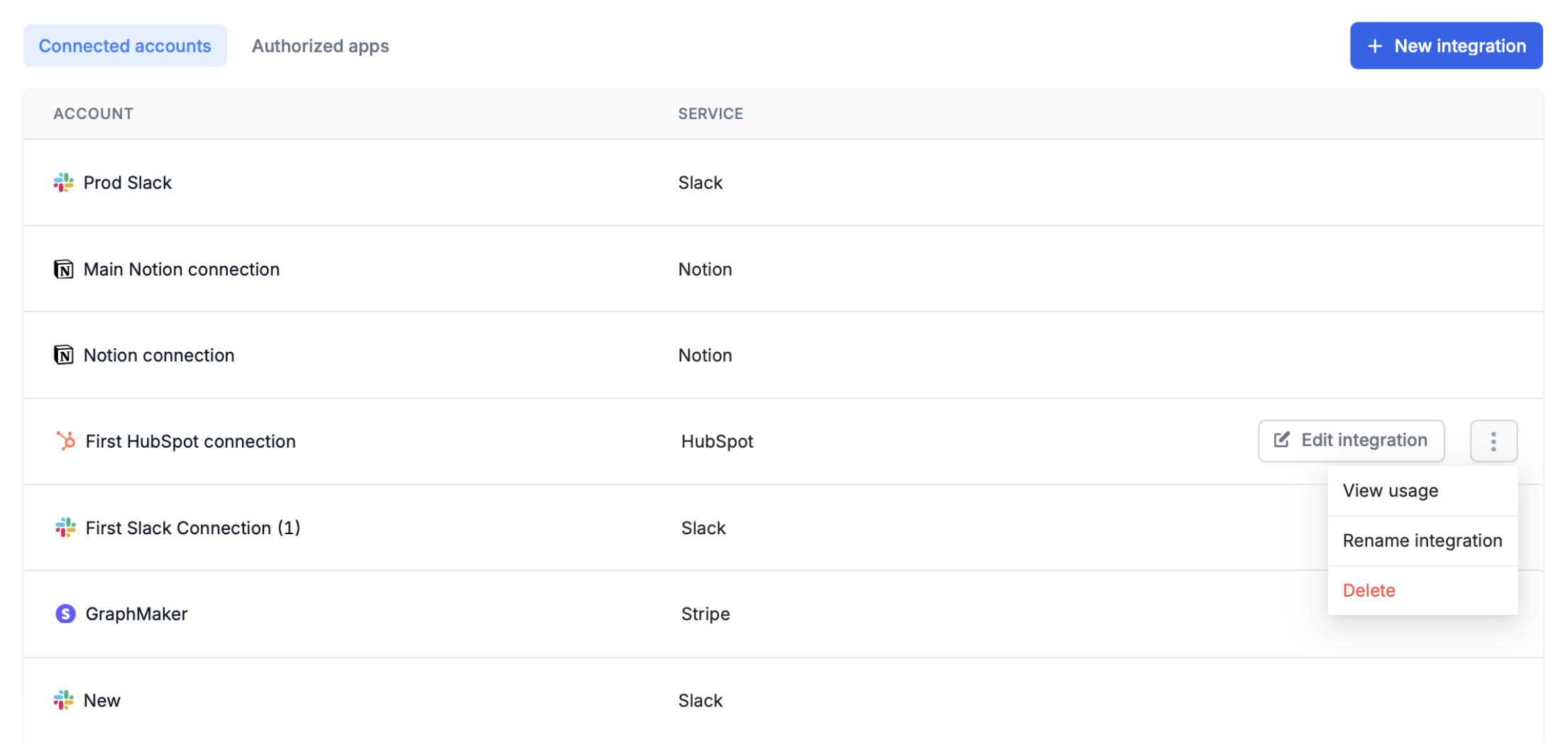This screenshot has width=1568, height=752.
Task: Click the Slack icon for First Slack Connection
Action: tap(65, 528)
